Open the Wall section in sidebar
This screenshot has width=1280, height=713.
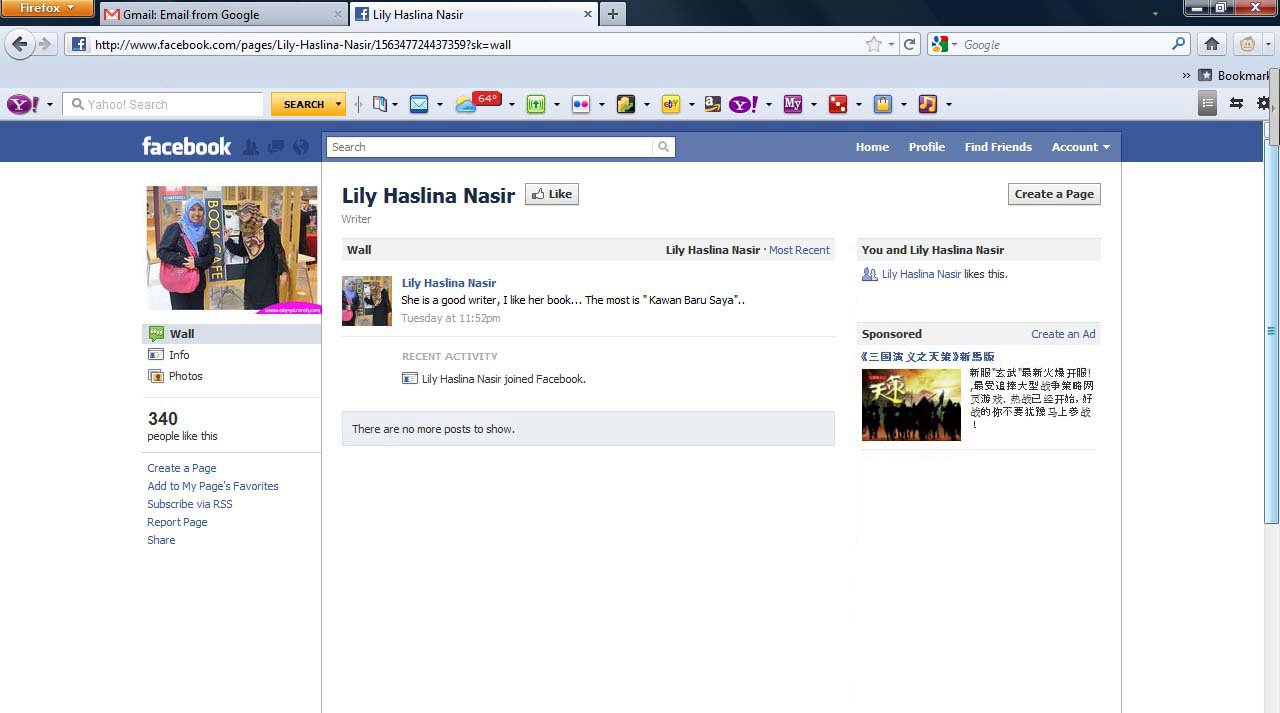[231, 334]
